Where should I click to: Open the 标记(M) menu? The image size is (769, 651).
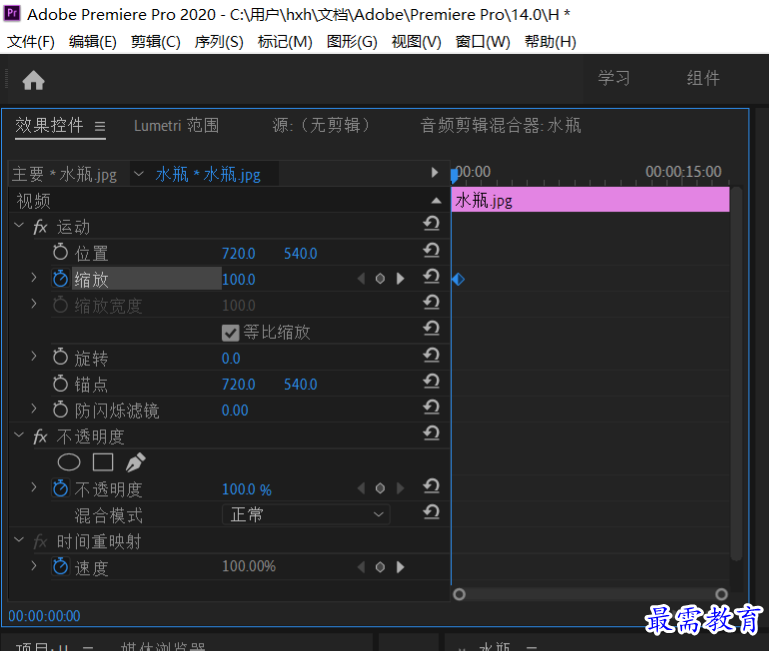coord(285,42)
